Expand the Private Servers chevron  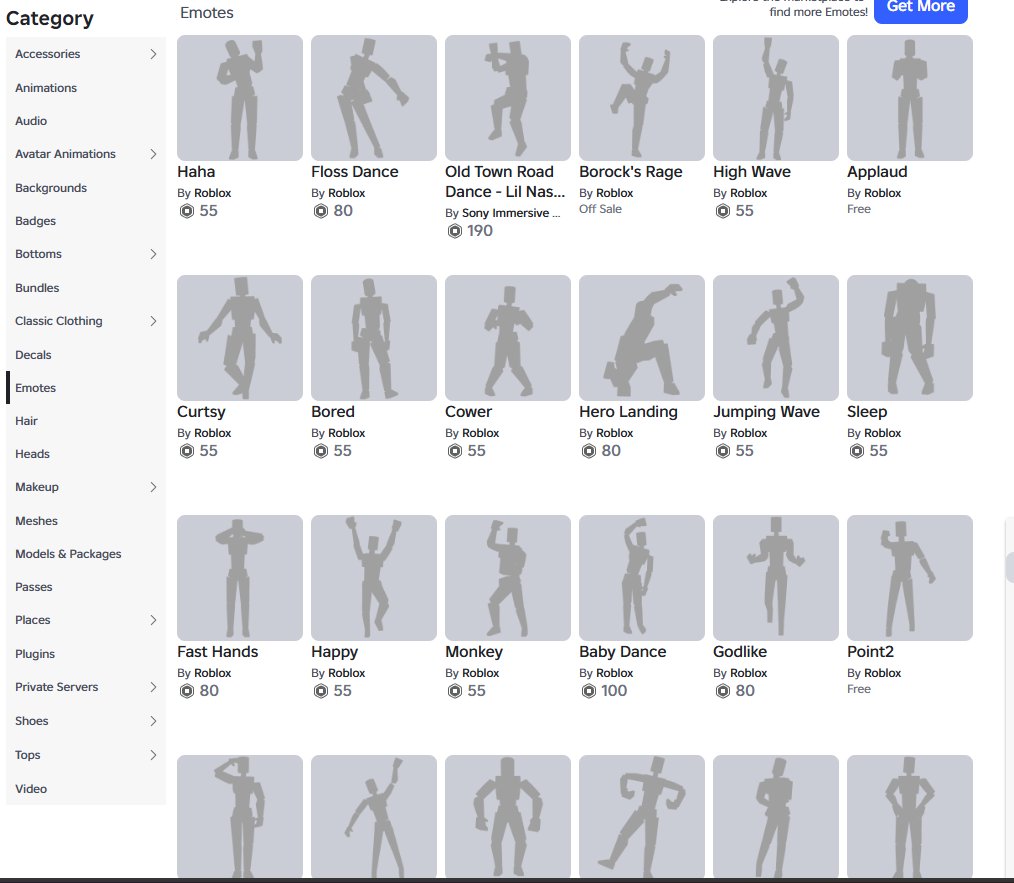tap(153, 687)
